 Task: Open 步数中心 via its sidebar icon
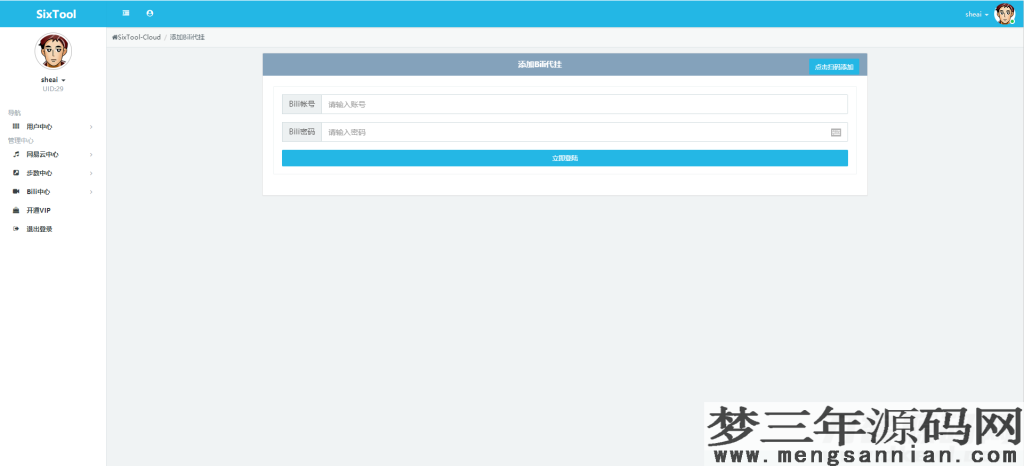click(16, 173)
